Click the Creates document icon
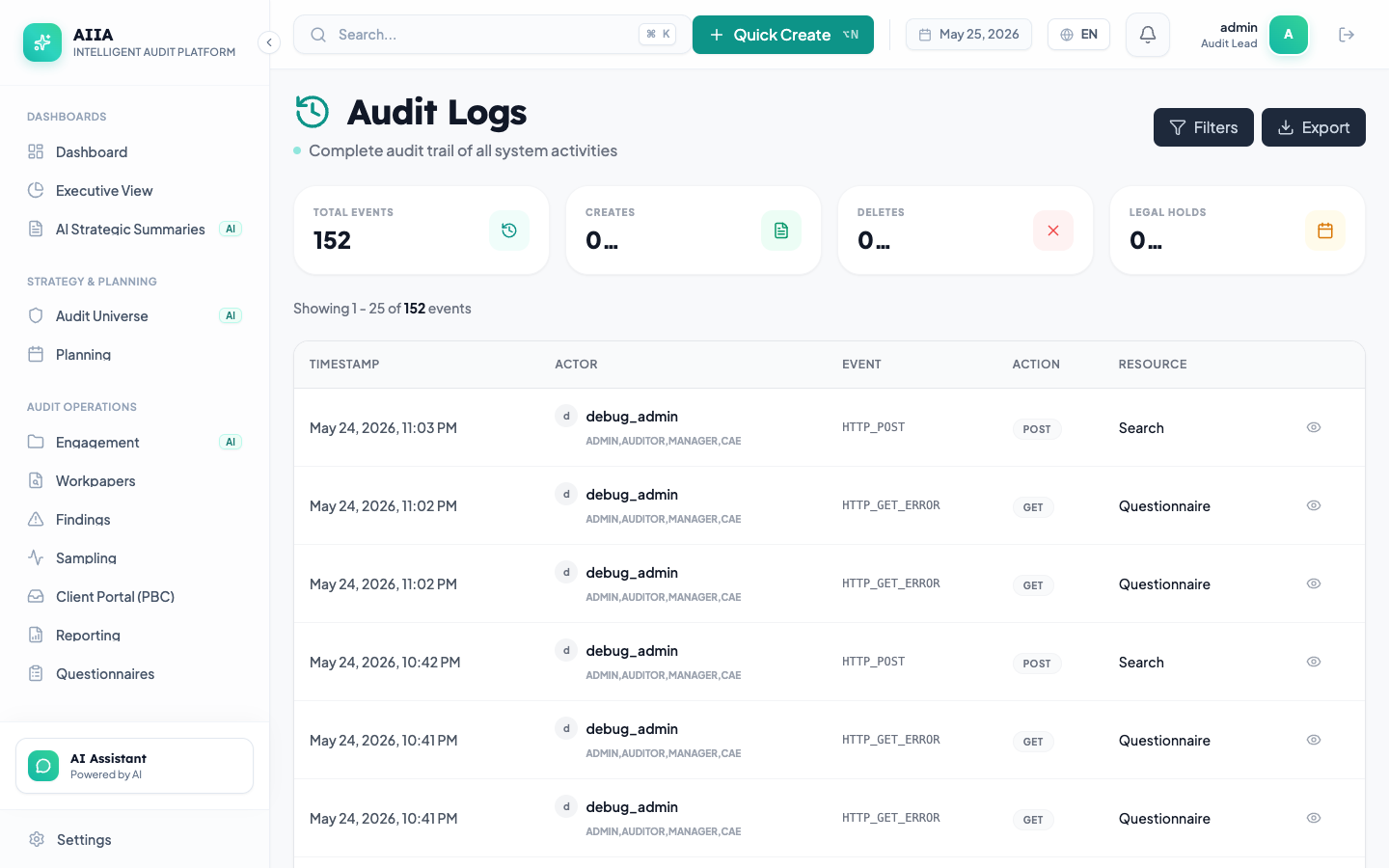The height and width of the screenshot is (868, 1389). (x=781, y=231)
